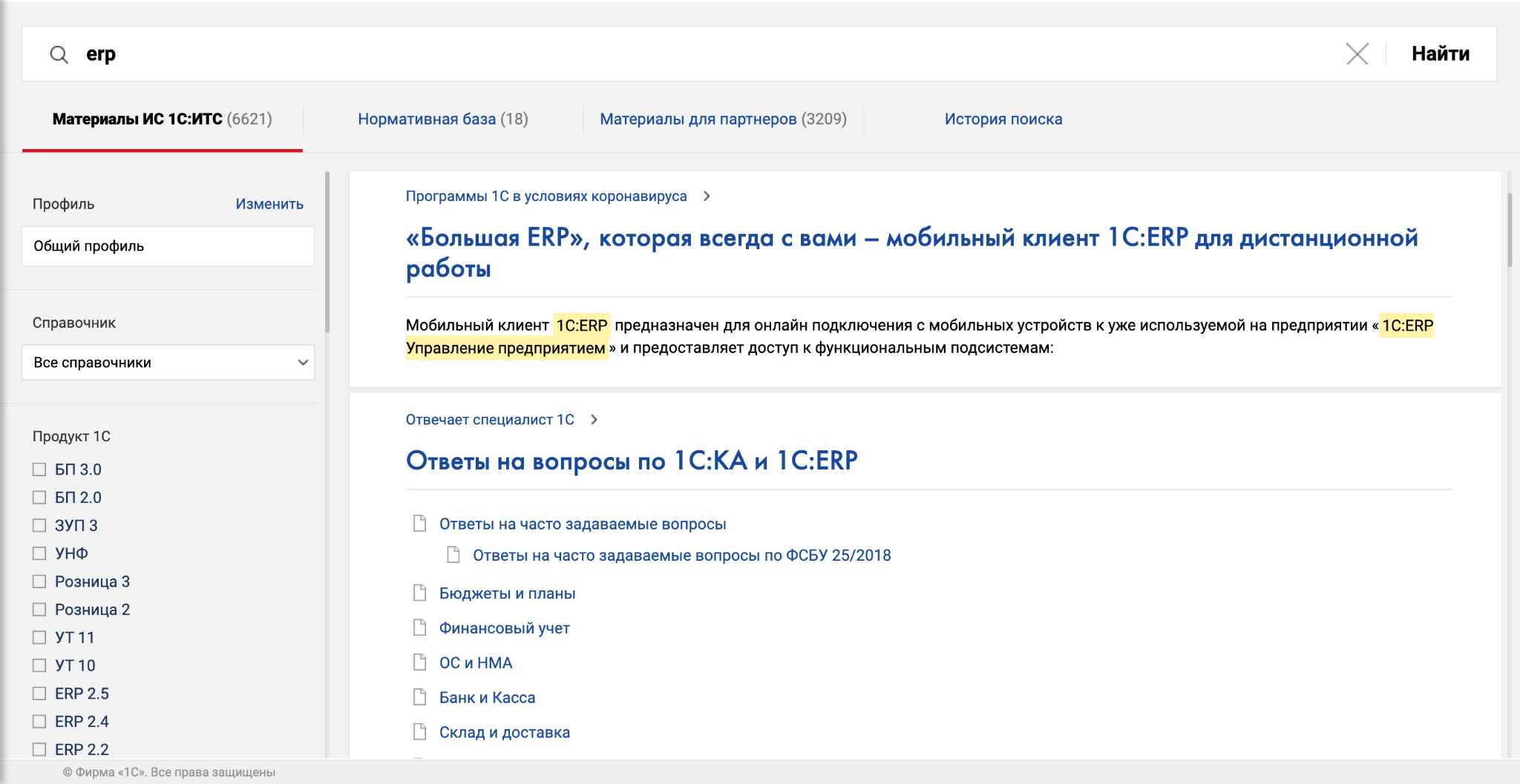Click the Найти search button
Screen dimensions: 1520x784
pyautogui.click(x=1440, y=54)
